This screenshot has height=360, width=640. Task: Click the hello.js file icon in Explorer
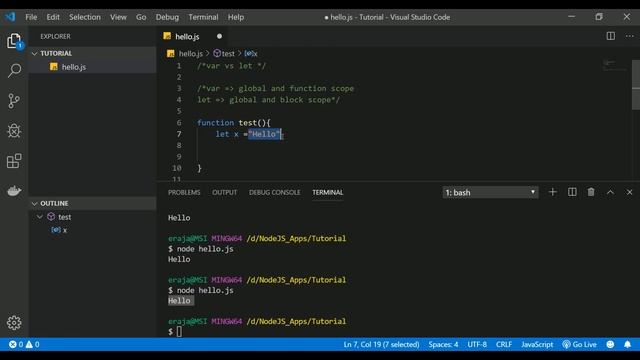tap(53, 67)
